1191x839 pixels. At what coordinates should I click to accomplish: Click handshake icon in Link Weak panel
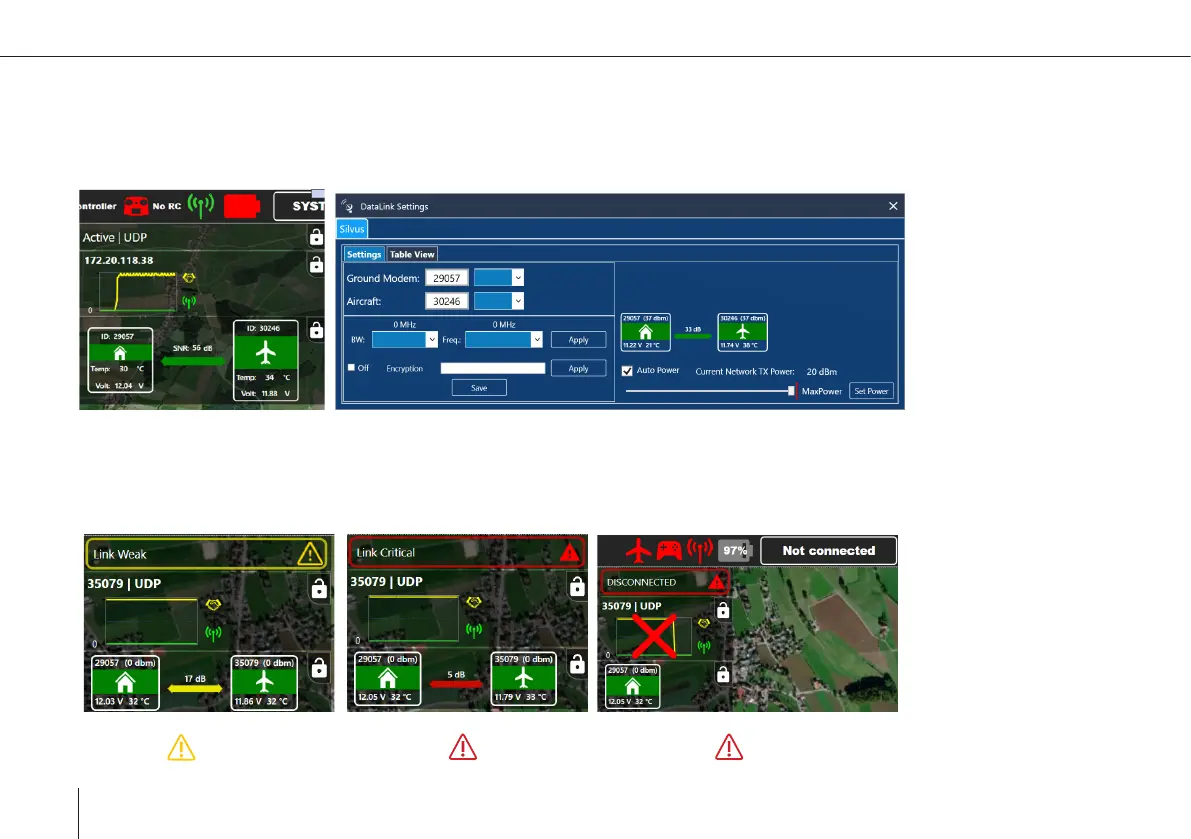click(x=213, y=604)
